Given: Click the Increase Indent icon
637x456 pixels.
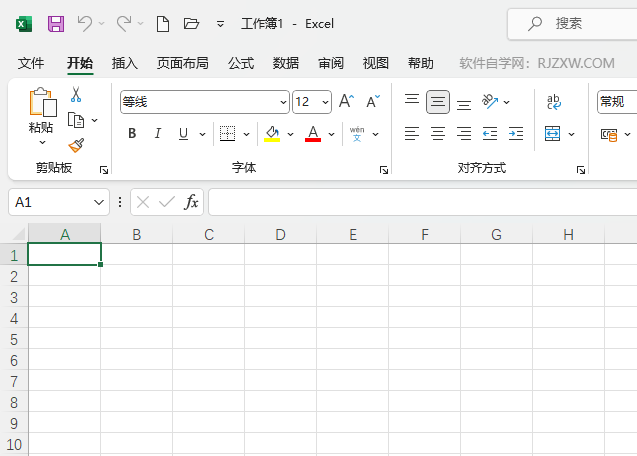Looking at the screenshot, I should pyautogui.click(x=516, y=133).
